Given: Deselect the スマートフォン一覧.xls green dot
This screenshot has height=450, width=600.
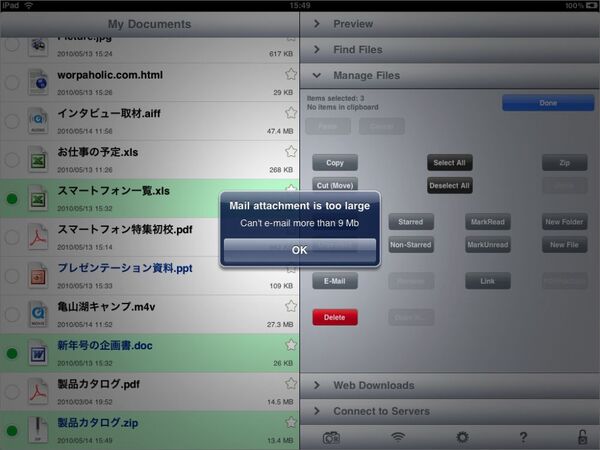Looking at the screenshot, I should [x=12, y=199].
